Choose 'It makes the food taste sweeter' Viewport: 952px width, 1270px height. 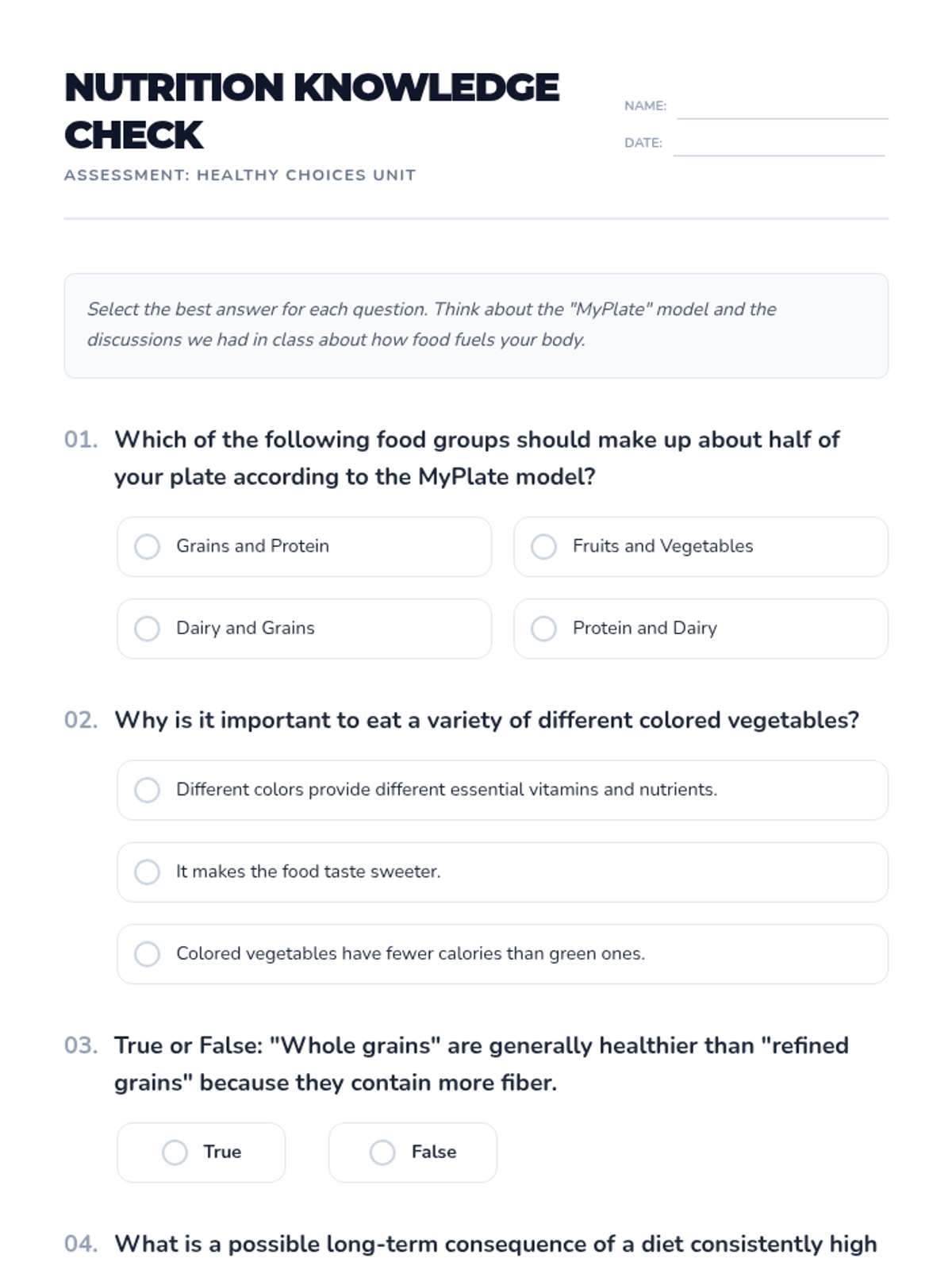coord(502,872)
